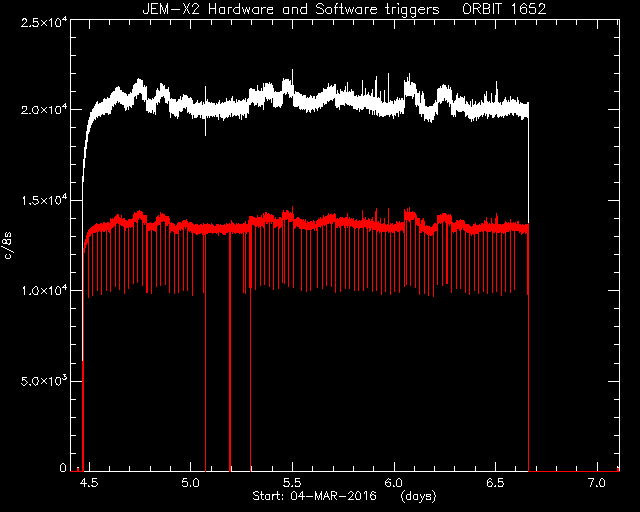The image size is (640, 512).
Task: Click the '(days)' unit label
Action: [x=418, y=496]
